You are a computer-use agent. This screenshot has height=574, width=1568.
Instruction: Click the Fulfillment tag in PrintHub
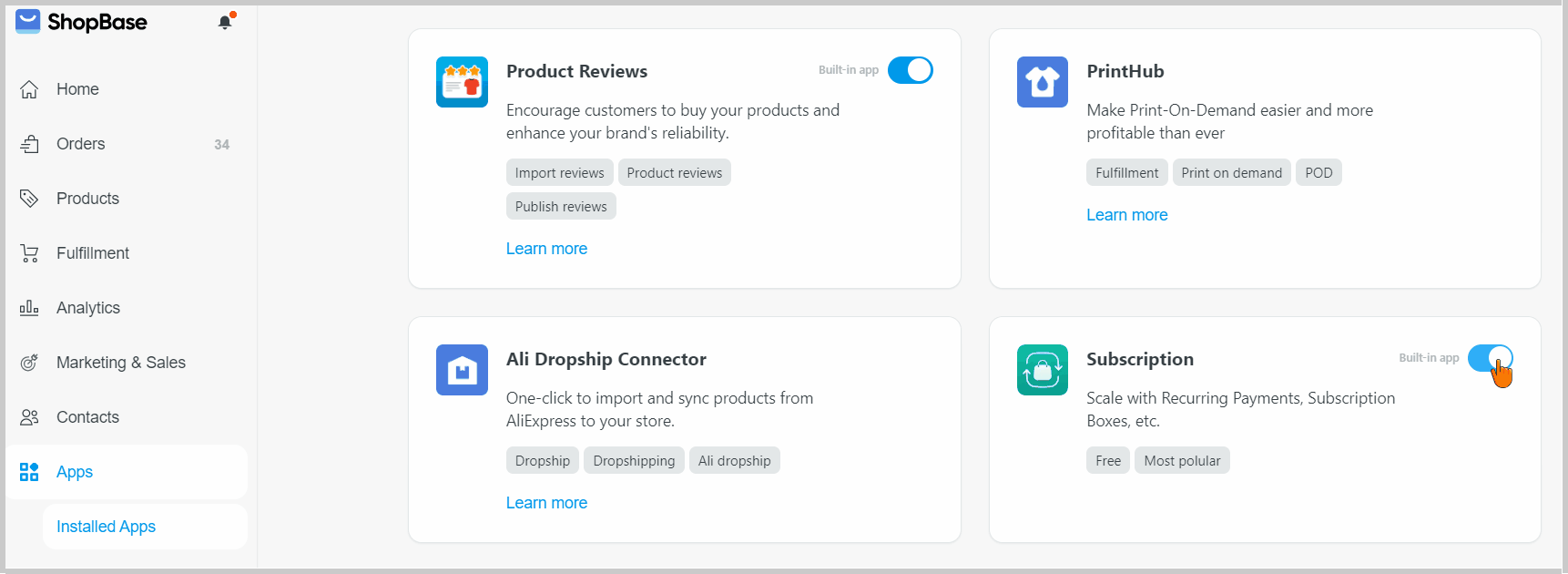(x=1126, y=173)
